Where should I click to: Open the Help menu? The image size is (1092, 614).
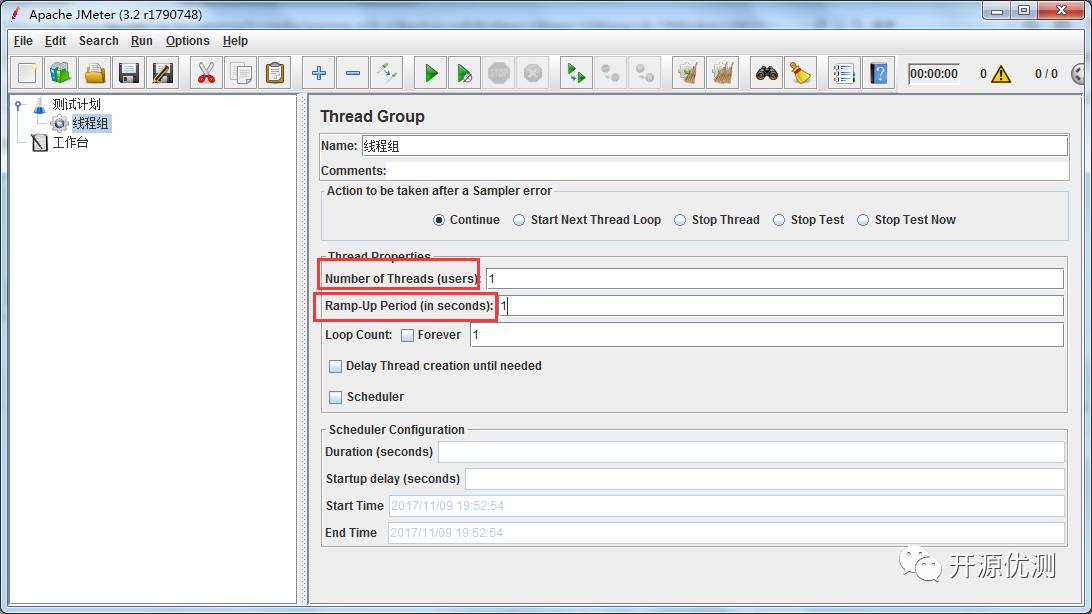coord(235,41)
